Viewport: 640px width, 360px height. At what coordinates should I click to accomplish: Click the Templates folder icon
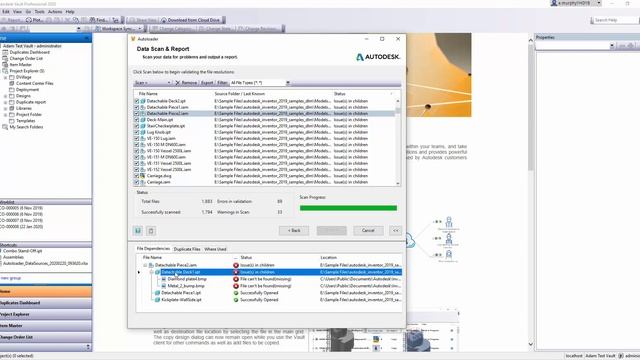click(x=12, y=121)
